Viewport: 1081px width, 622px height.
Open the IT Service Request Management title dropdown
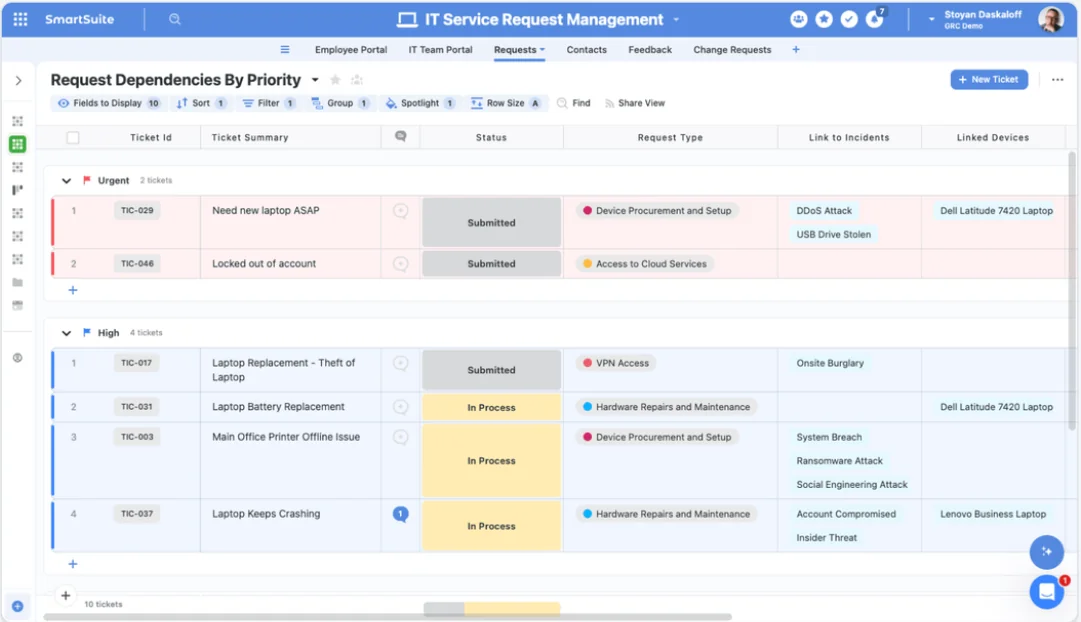pyautogui.click(x=676, y=19)
